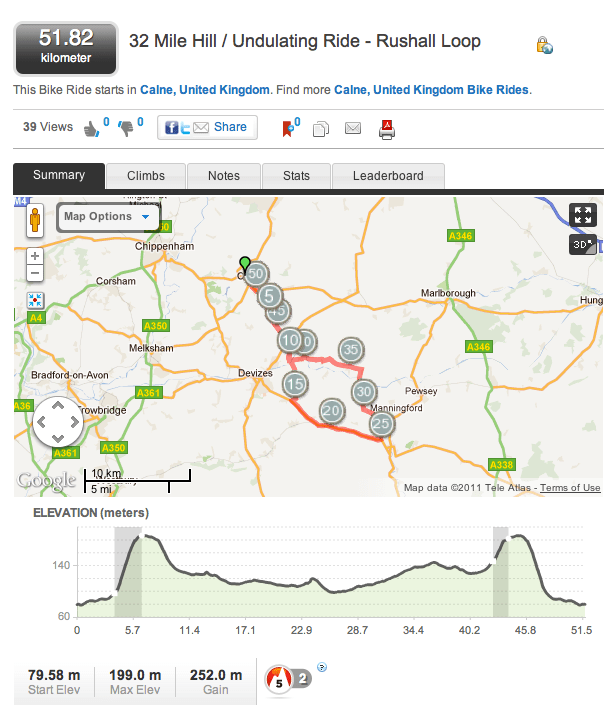Center the map on the route
The height and width of the screenshot is (705, 611).
35,299
